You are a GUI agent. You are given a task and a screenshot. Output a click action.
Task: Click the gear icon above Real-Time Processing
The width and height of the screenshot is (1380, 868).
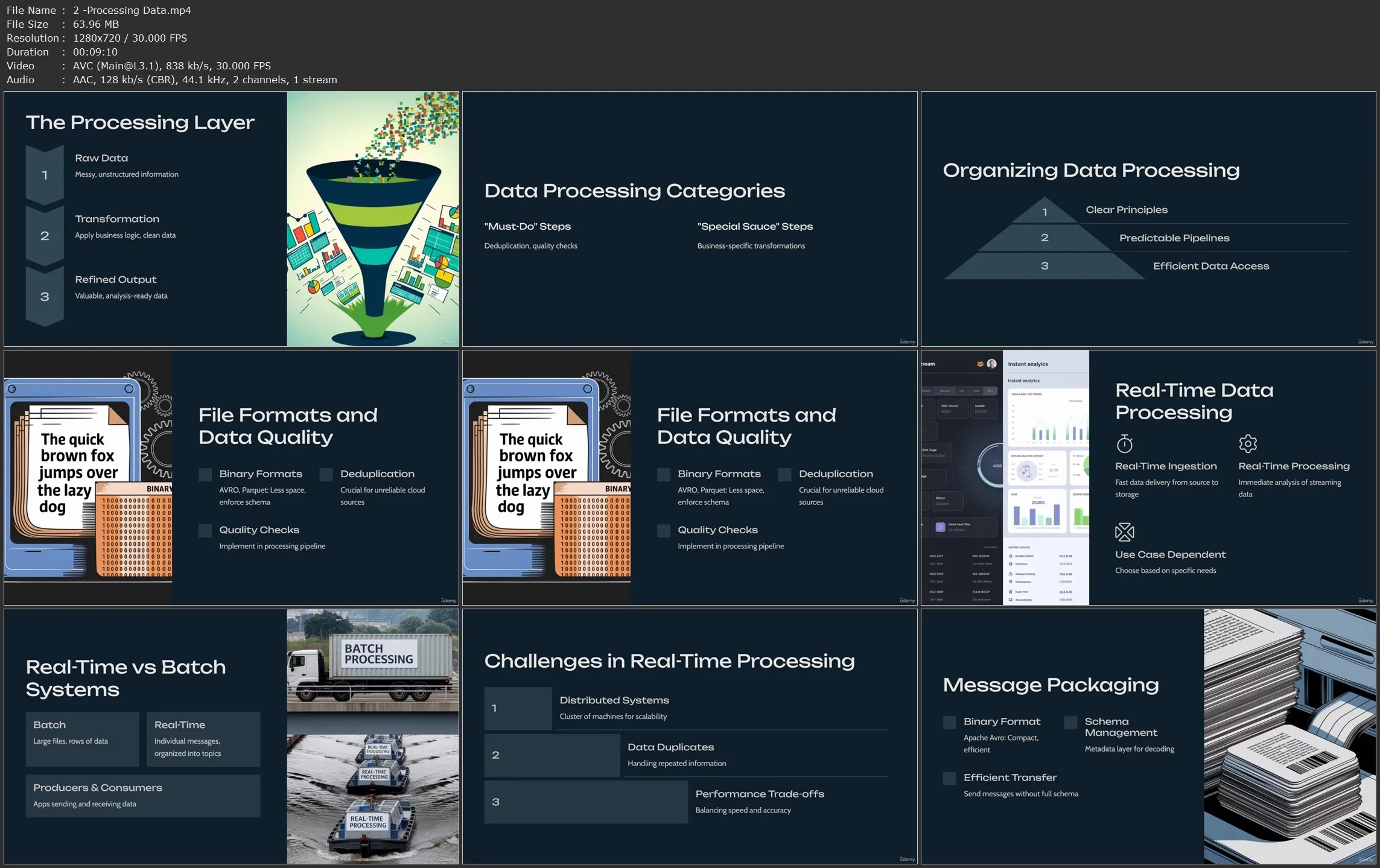click(1247, 444)
